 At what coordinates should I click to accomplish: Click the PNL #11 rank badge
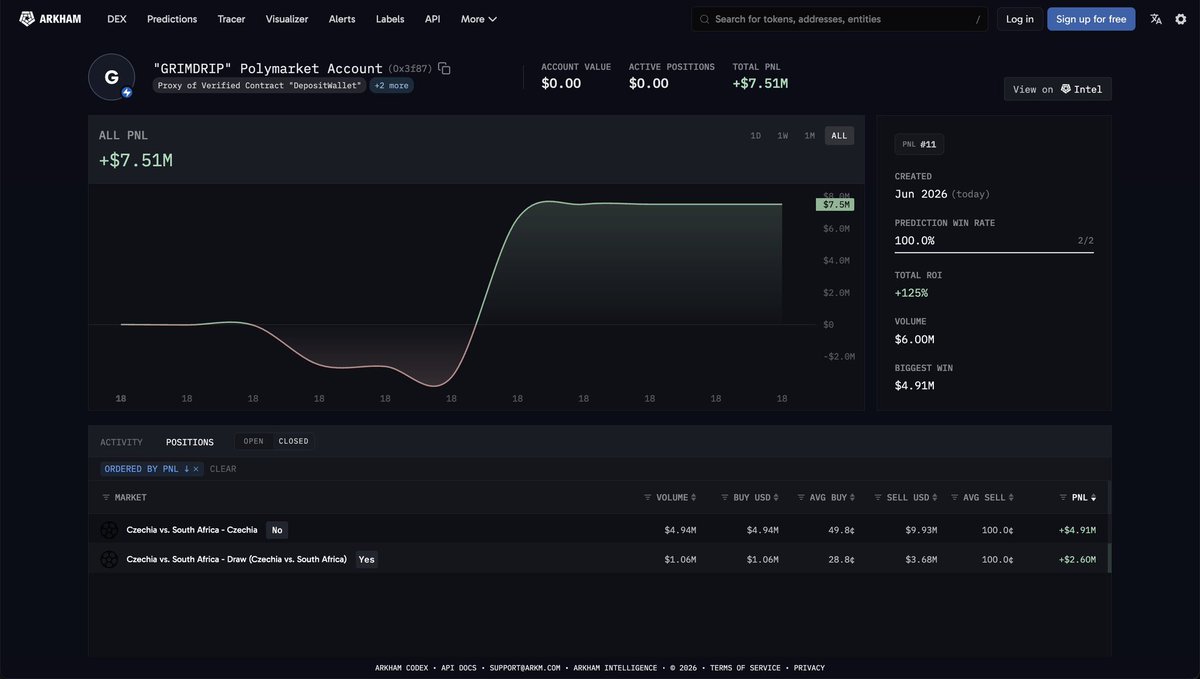click(x=919, y=144)
